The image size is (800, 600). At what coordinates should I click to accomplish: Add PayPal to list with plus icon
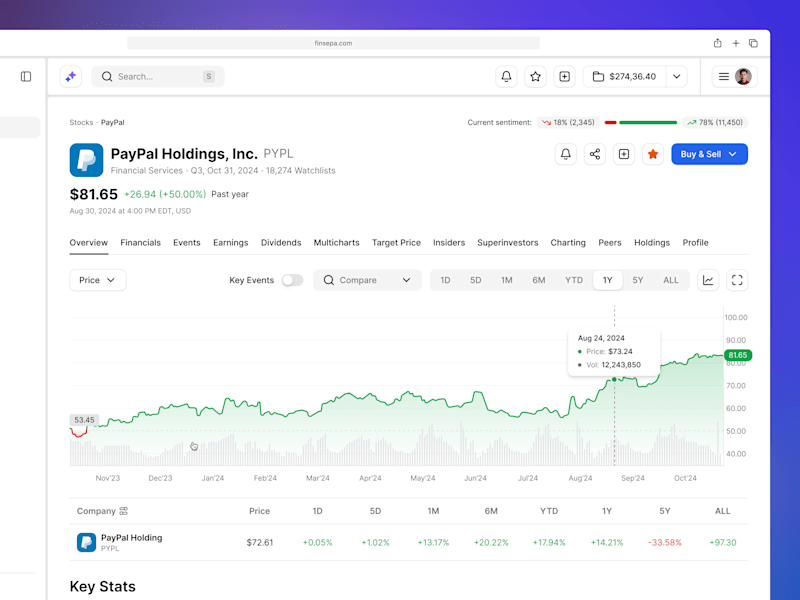[624, 154]
